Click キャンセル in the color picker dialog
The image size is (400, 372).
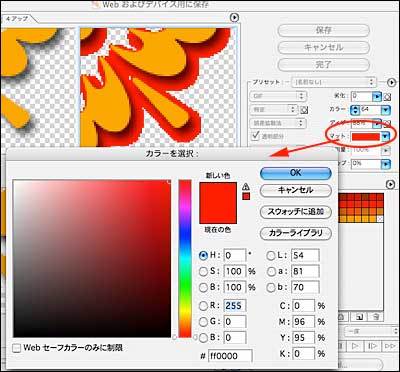[x=296, y=190]
